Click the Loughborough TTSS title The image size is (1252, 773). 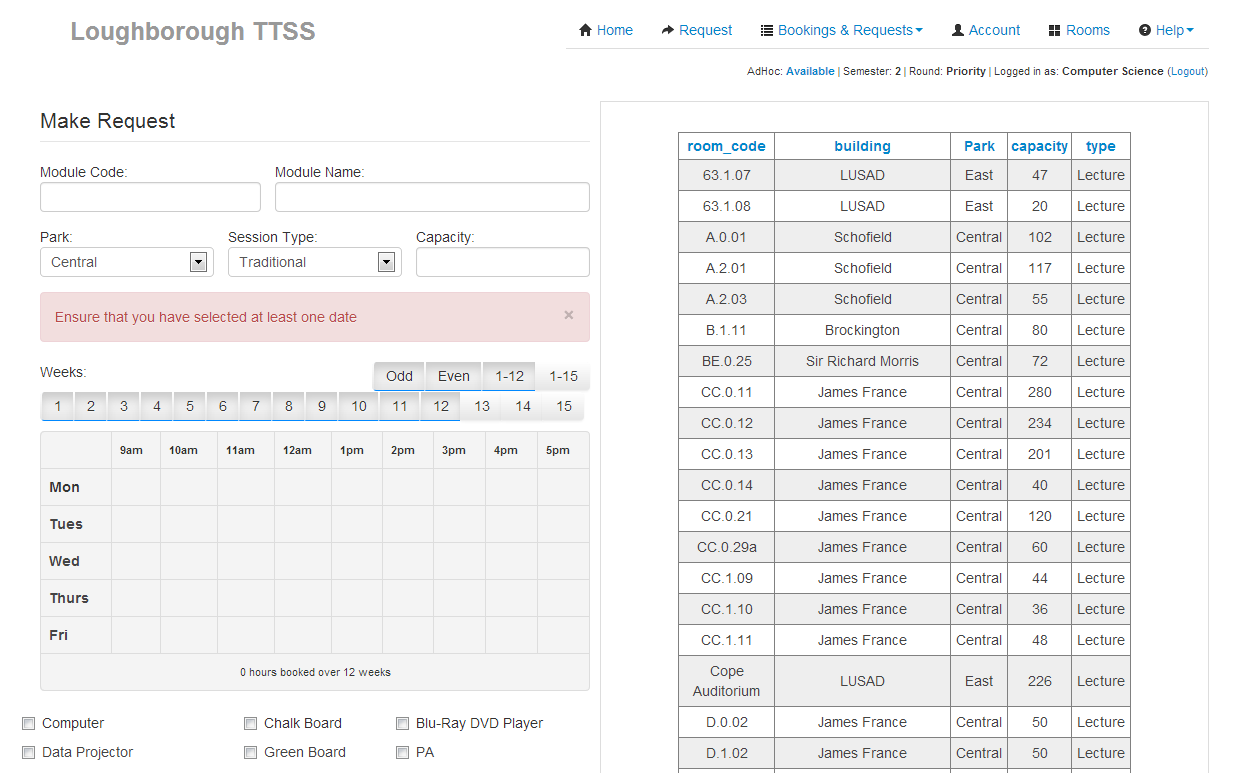[x=193, y=31]
